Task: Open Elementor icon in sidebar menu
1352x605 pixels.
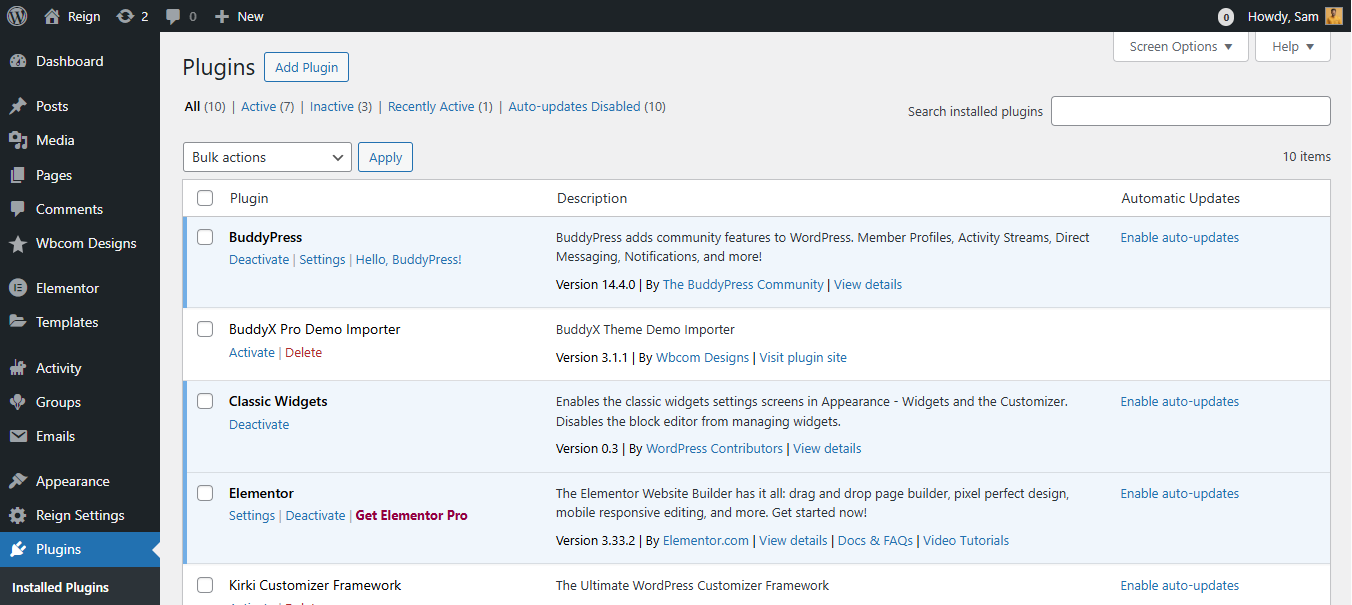Action: pyautogui.click(x=18, y=288)
